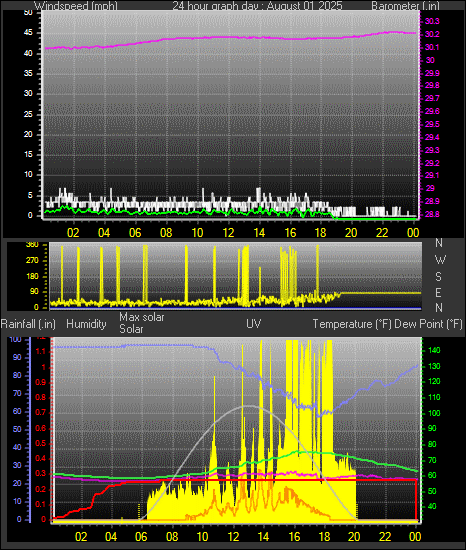Screen dimensions: 466x550
Task: Click the 0.5 value on the red rainfall axis
Action: pyautogui.click(x=41, y=443)
